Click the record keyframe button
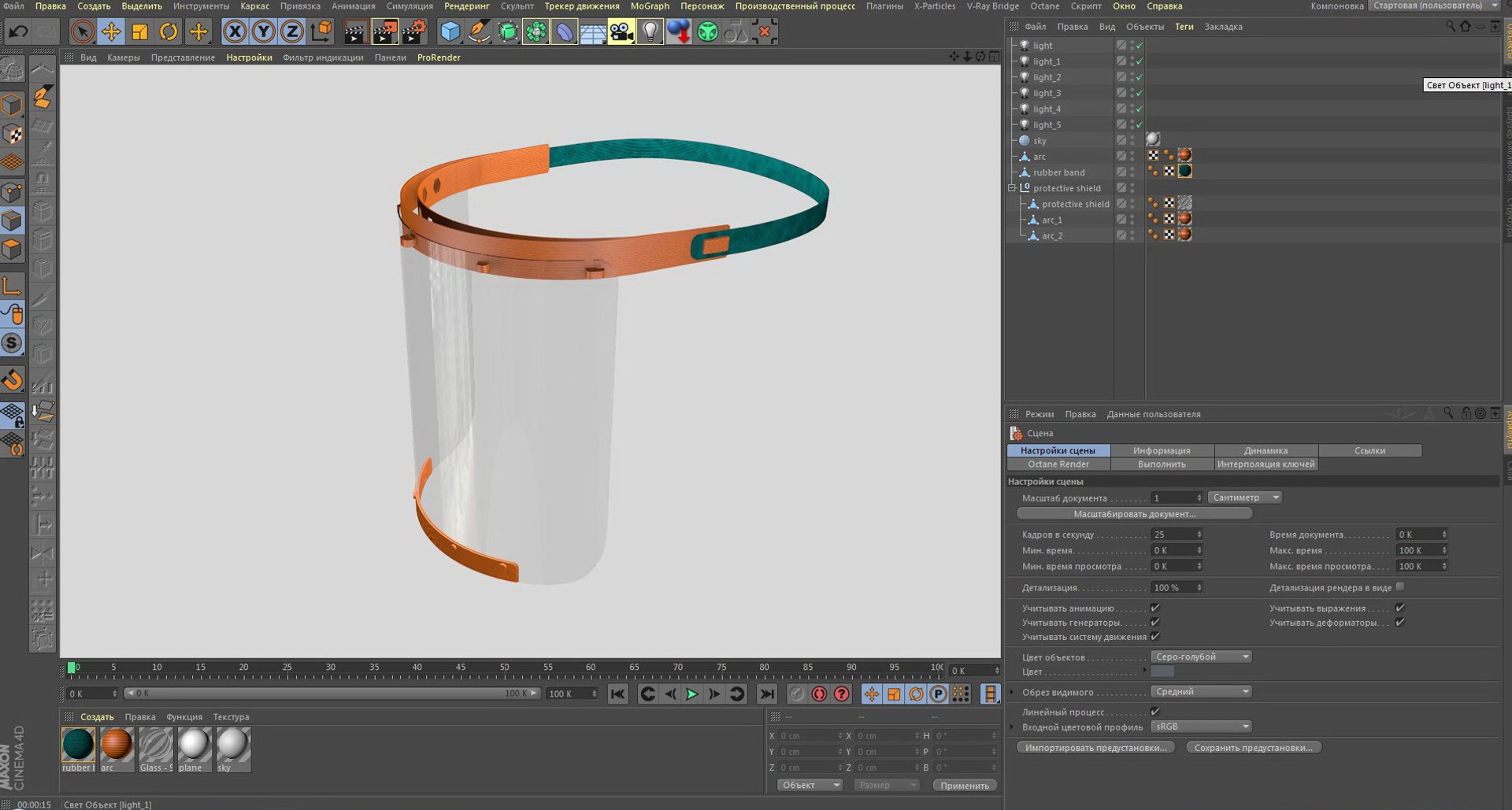The width and height of the screenshot is (1512, 810). 797,693
